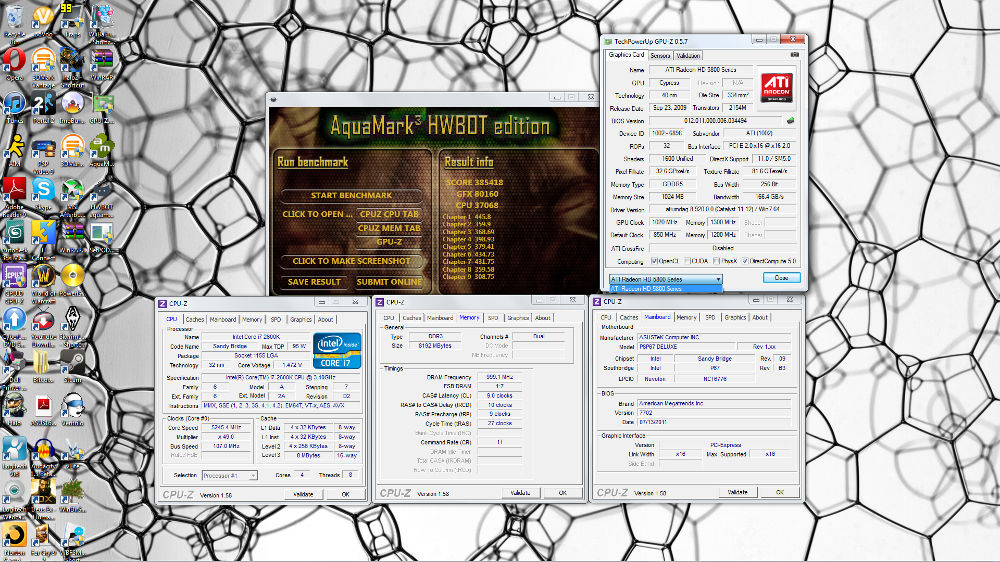This screenshot has height=562, width=1000.
Task: Launch the AquaMark green desktop shortcut
Action: coord(101,149)
